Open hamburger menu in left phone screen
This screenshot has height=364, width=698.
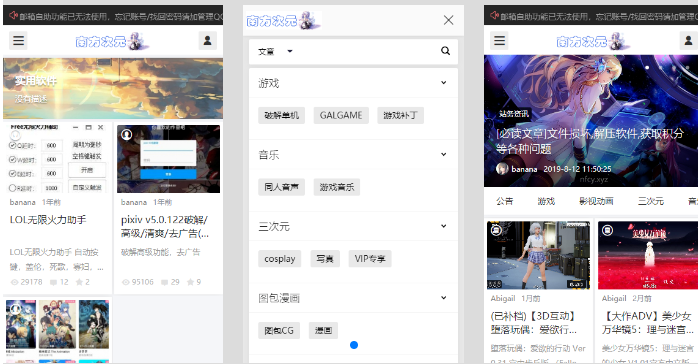18,41
